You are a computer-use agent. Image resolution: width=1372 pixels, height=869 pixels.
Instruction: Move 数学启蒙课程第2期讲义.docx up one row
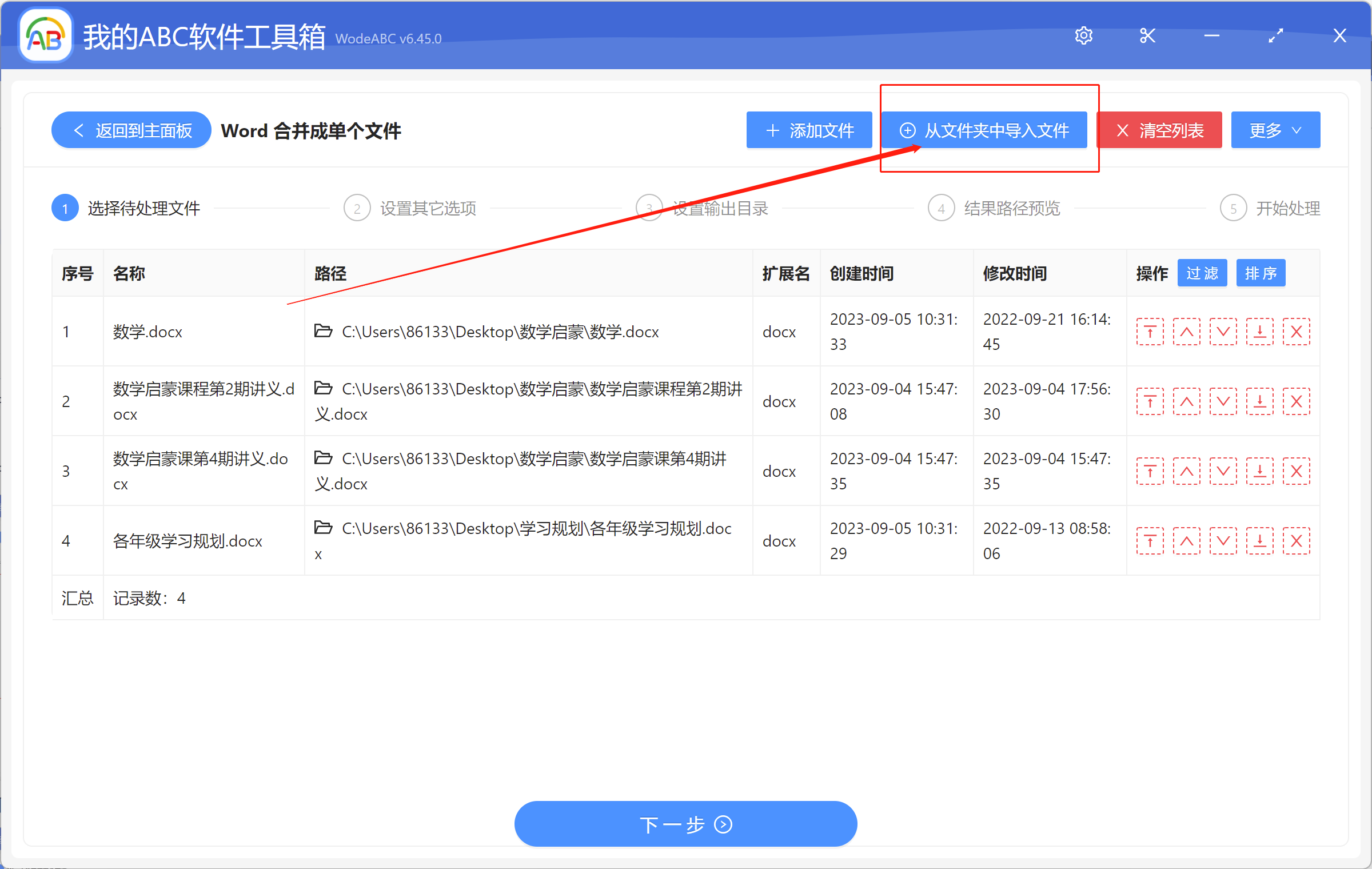point(1186,401)
